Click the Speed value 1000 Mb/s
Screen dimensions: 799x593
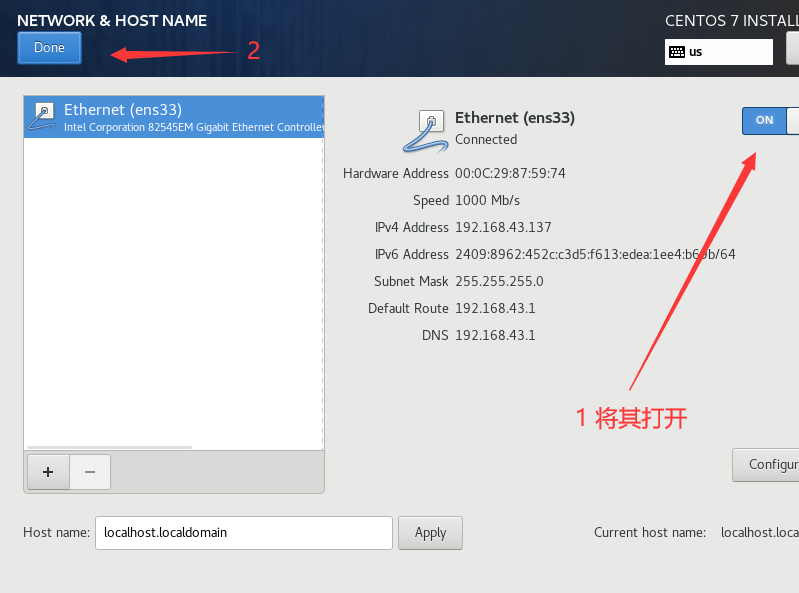tap(487, 200)
